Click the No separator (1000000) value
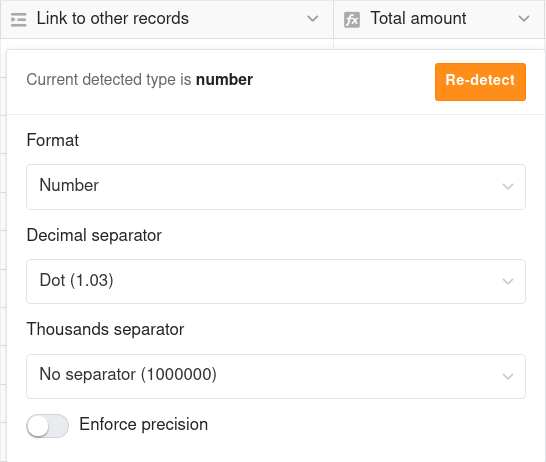Viewport: 546px width, 462px height. [x=128, y=375]
